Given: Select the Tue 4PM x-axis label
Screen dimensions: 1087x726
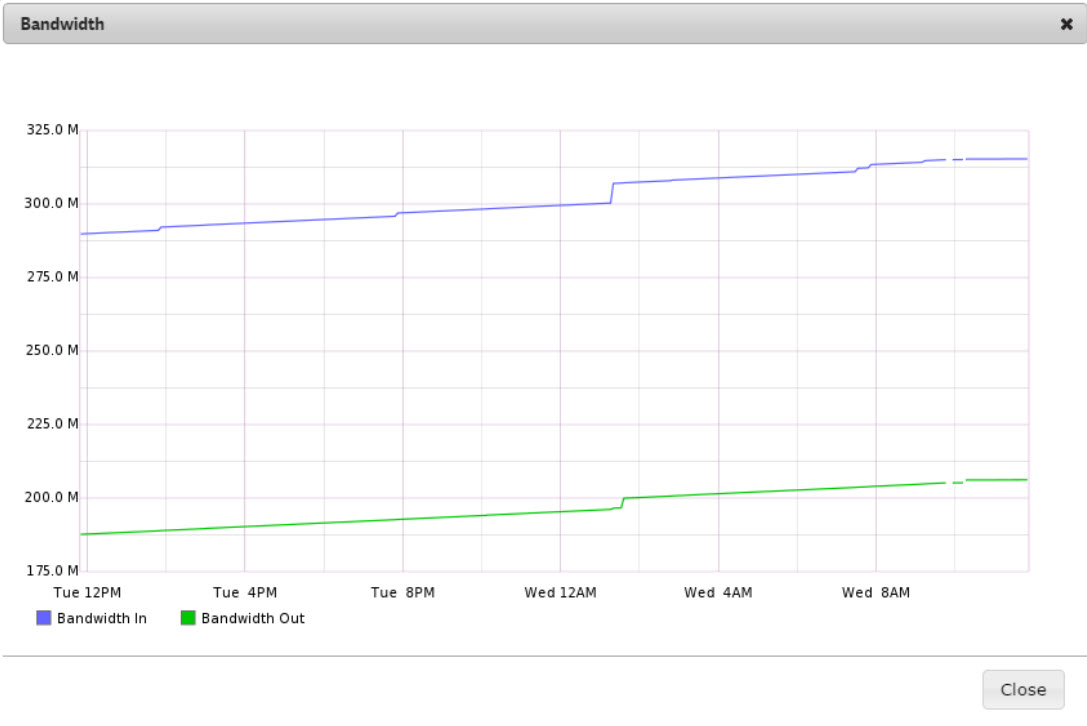Looking at the screenshot, I should [x=245, y=593].
